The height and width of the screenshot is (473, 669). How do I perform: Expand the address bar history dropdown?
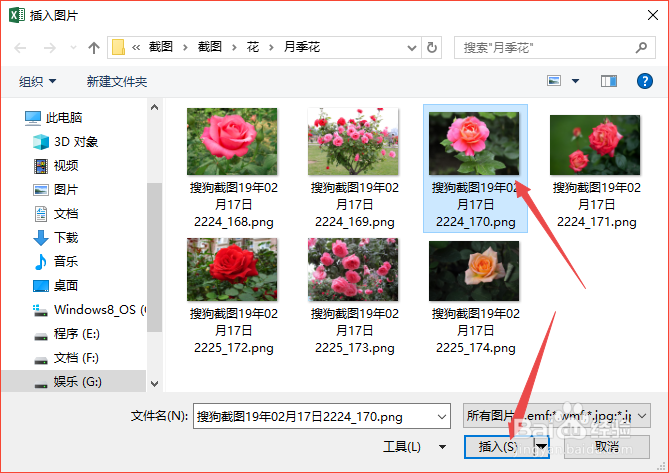(x=412, y=47)
